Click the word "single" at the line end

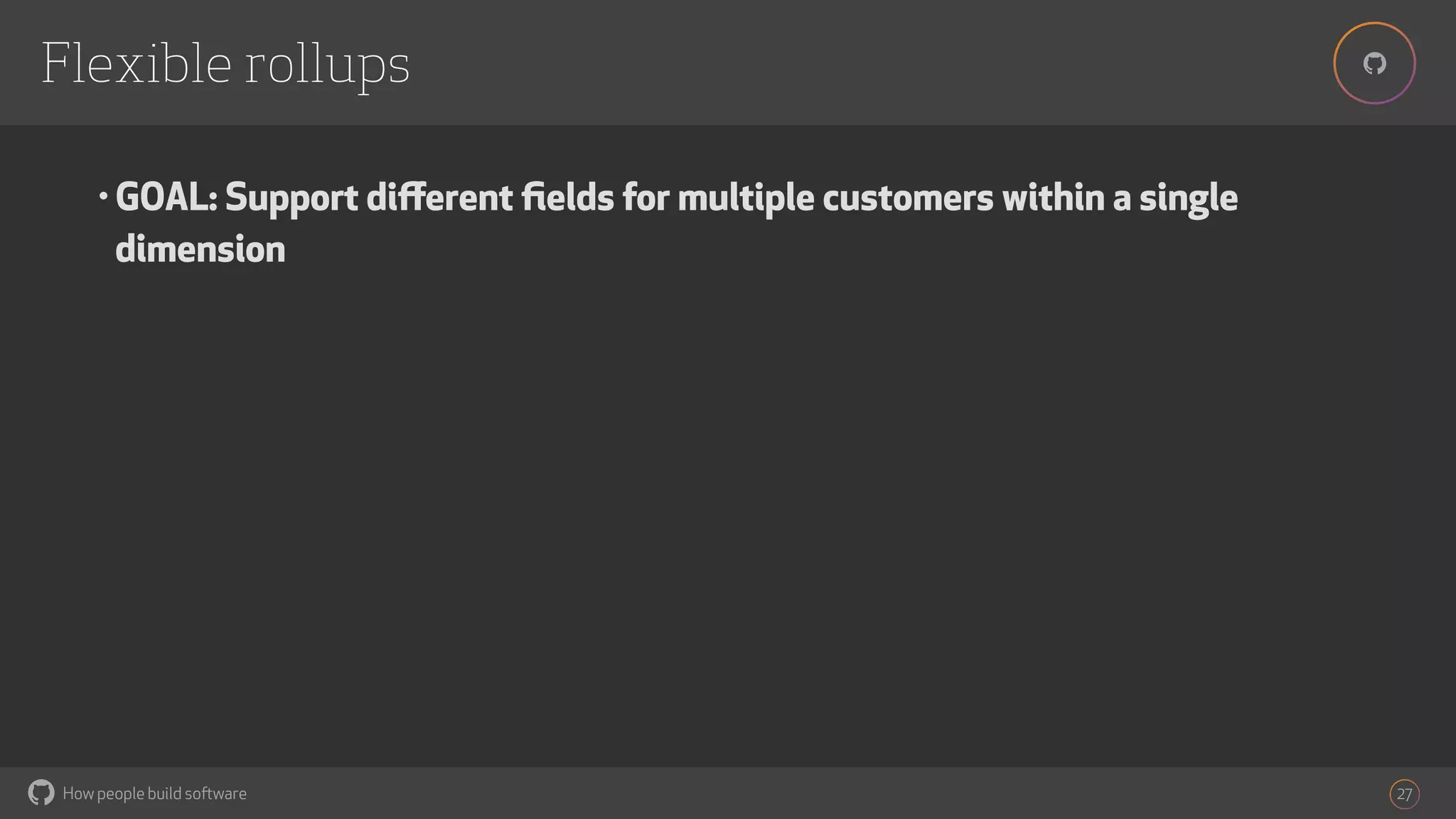click(x=1188, y=198)
